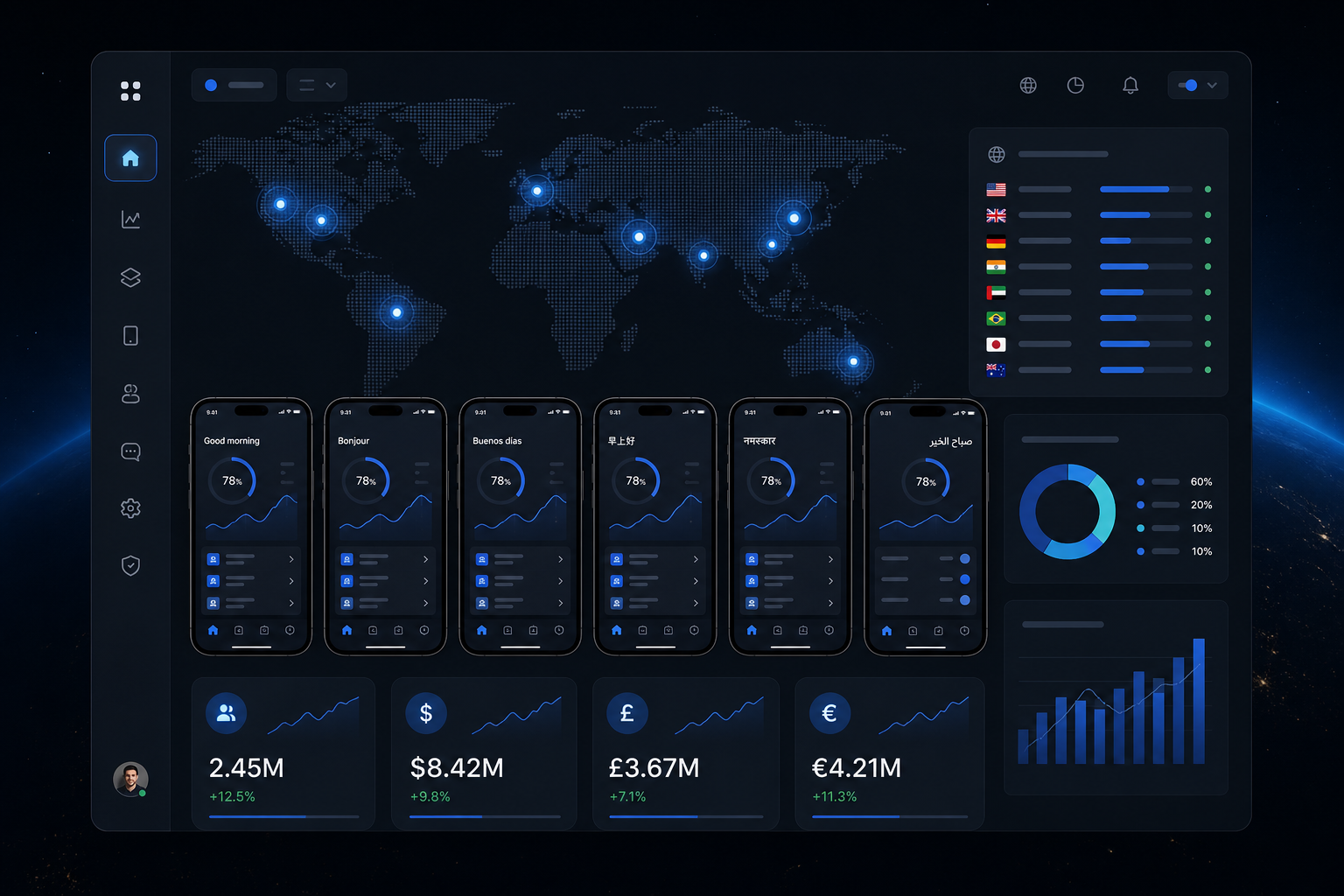
Task: Click the euro currency icon
Action: click(x=829, y=713)
